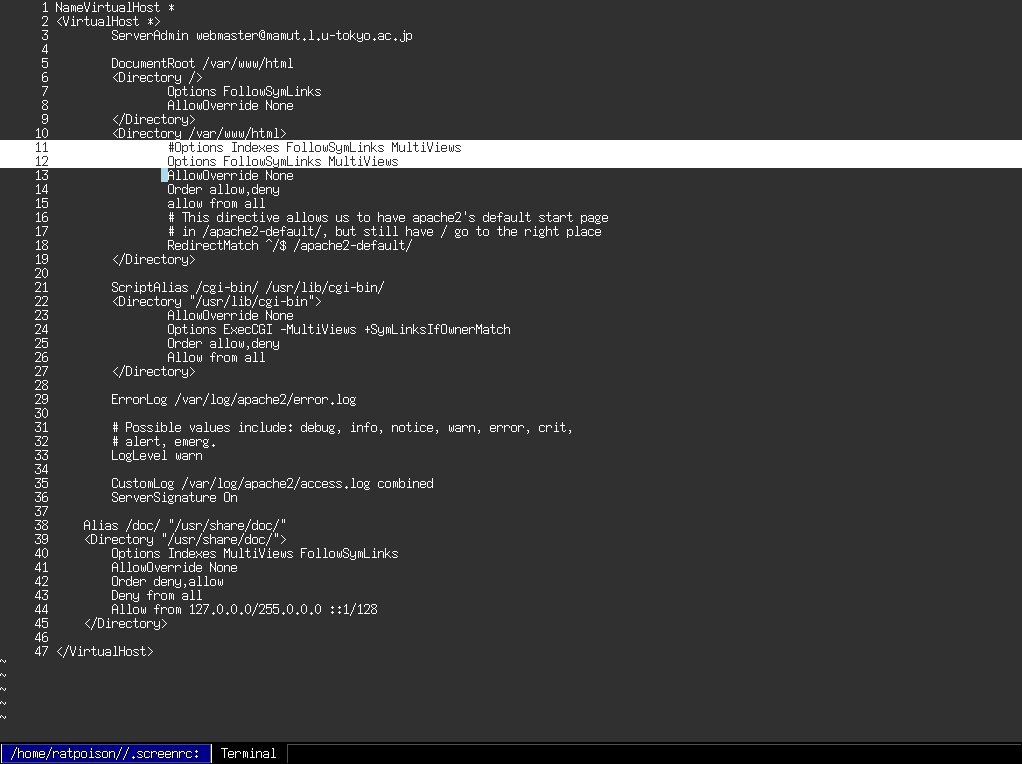Select the ServerSignature On line
Viewport: 1022px width, 764px height.
click(x=174, y=497)
